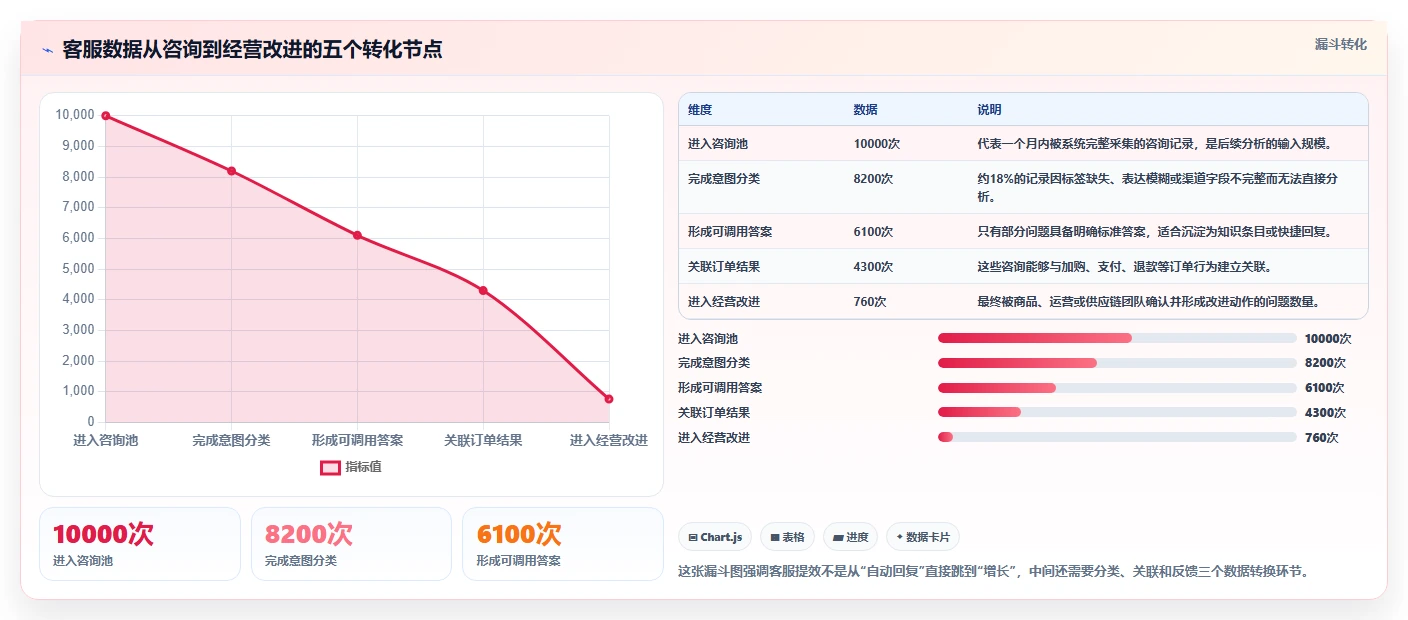Open the 6100次 形成可调用答案 stat card
The image size is (1408, 620).
(563, 544)
